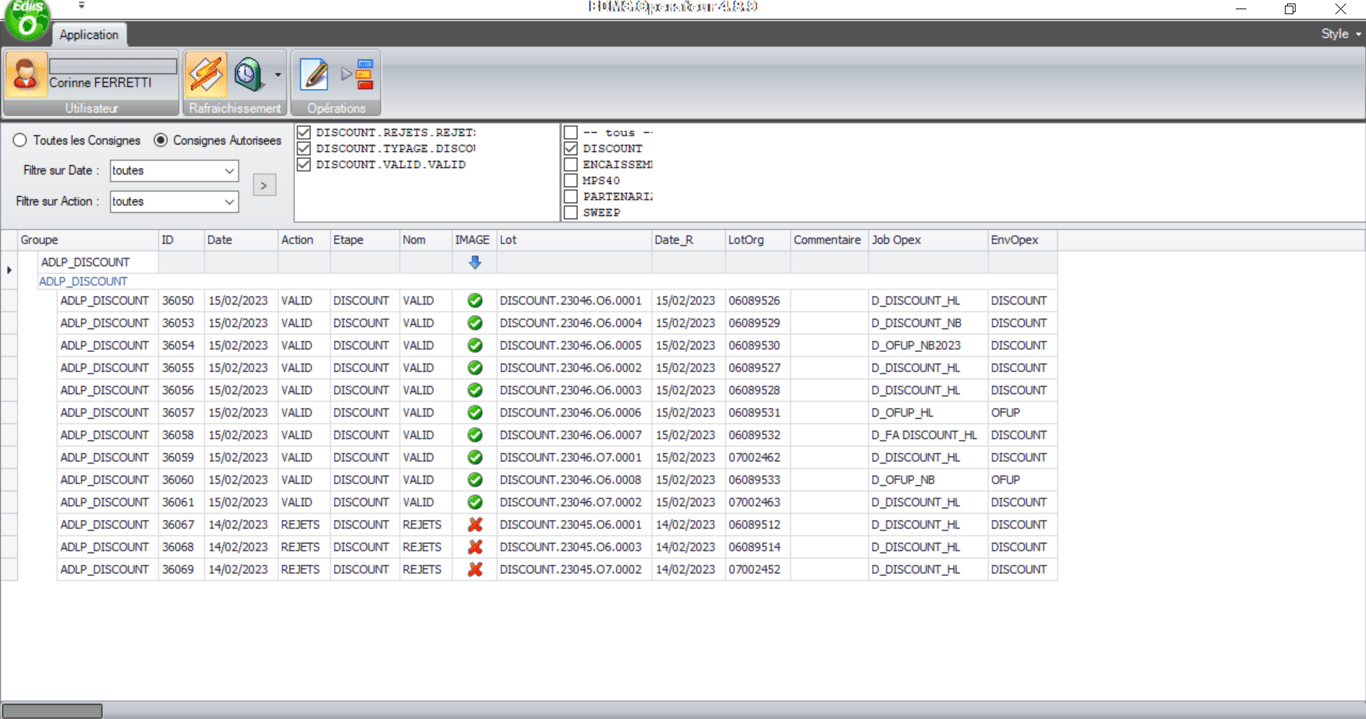Click the Corinne FERRETTI user avatar icon

pyautogui.click(x=25, y=75)
